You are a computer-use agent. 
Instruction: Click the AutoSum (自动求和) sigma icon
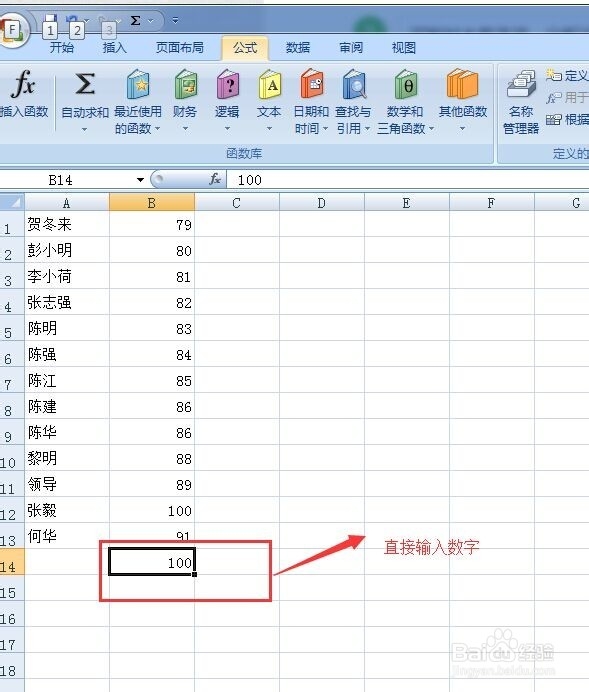85,84
